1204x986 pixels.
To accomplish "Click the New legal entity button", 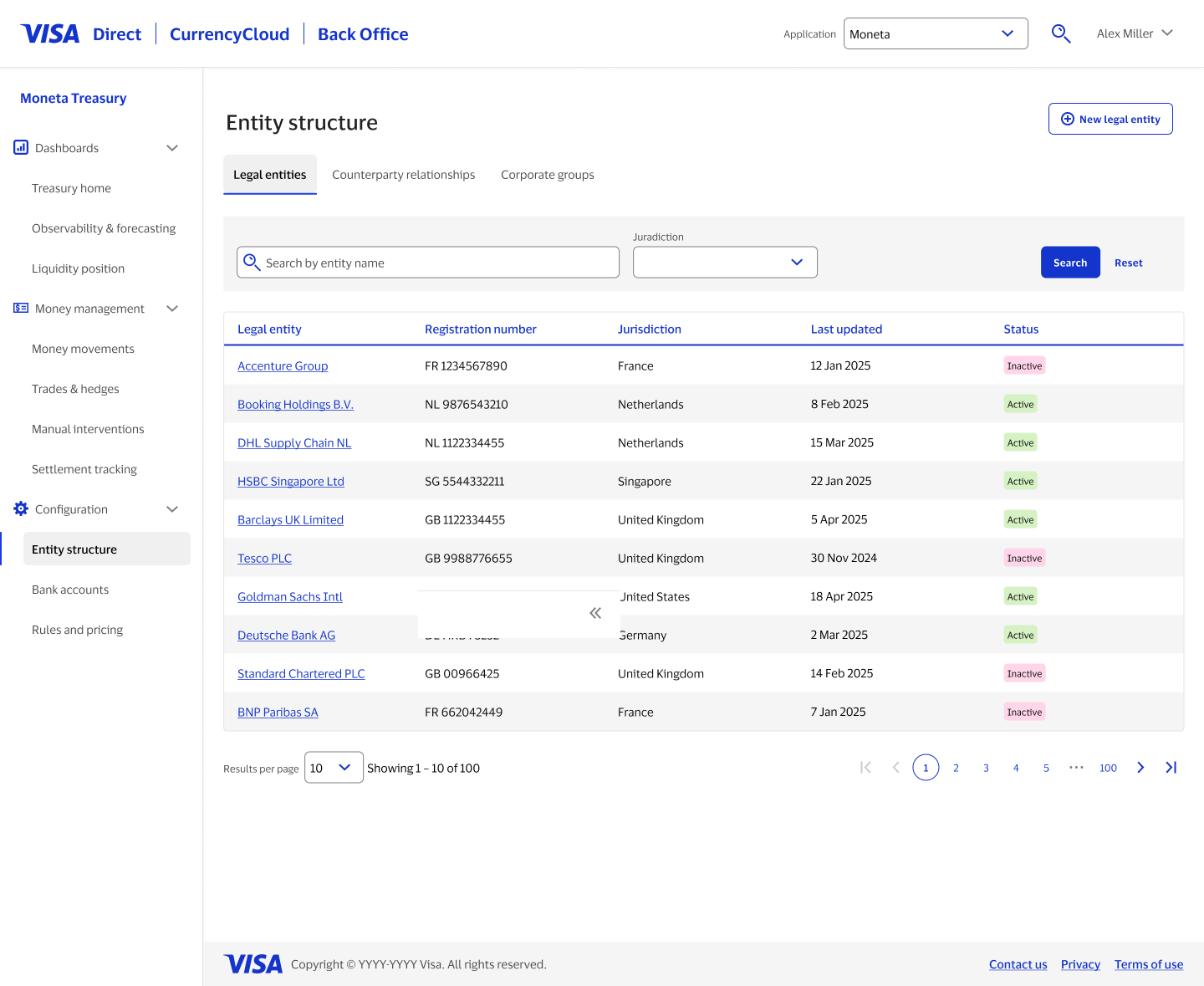I will tap(1110, 119).
